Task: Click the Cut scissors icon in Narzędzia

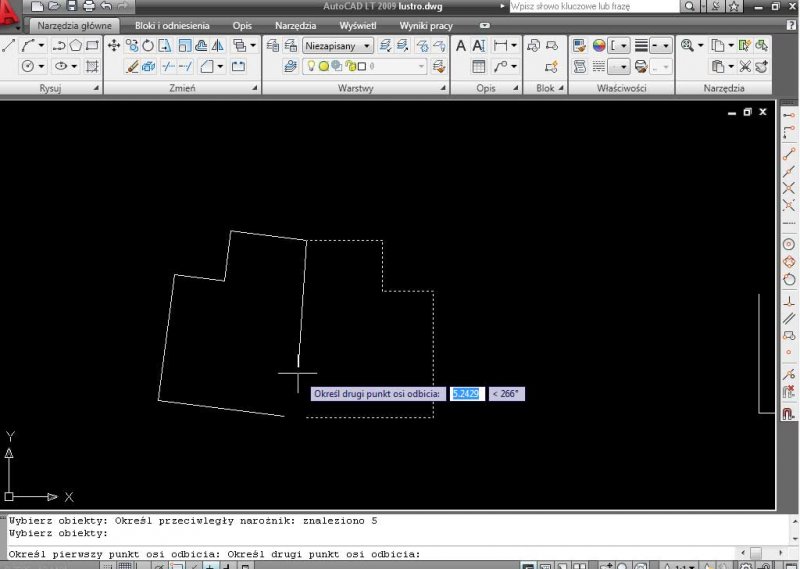Action: (744, 67)
